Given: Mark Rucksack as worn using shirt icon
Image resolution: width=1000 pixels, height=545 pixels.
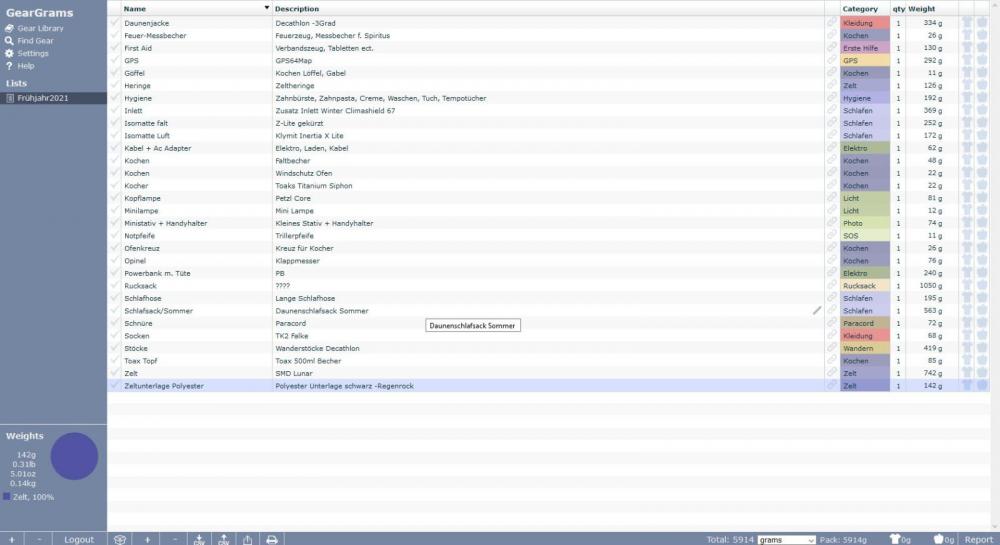Looking at the screenshot, I should (967, 286).
